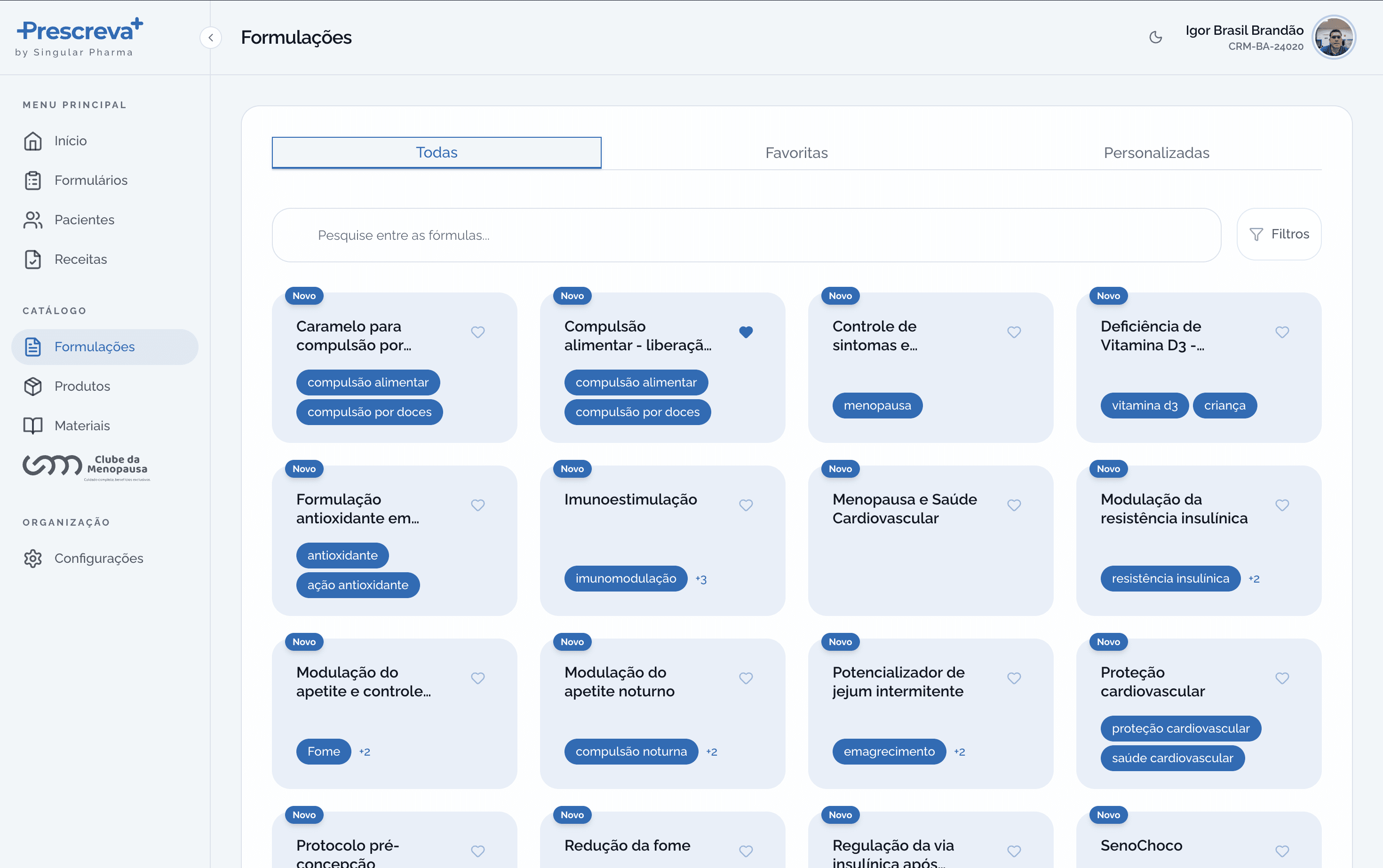Image resolution: width=1383 pixels, height=868 pixels.
Task: Switch to the Personalizadas tab
Action: pos(1157,153)
